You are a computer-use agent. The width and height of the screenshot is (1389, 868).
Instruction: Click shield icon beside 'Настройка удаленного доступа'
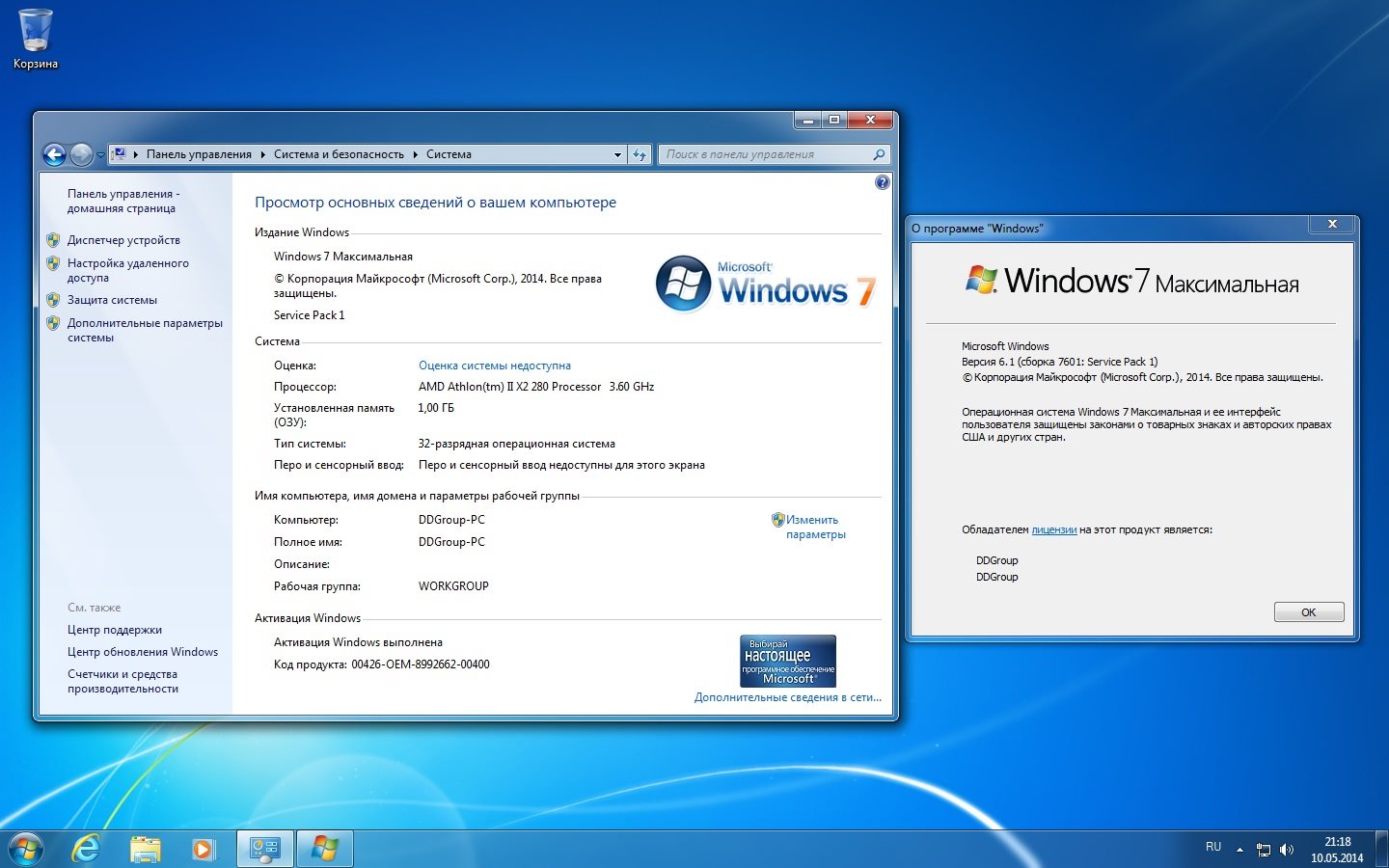click(x=53, y=263)
